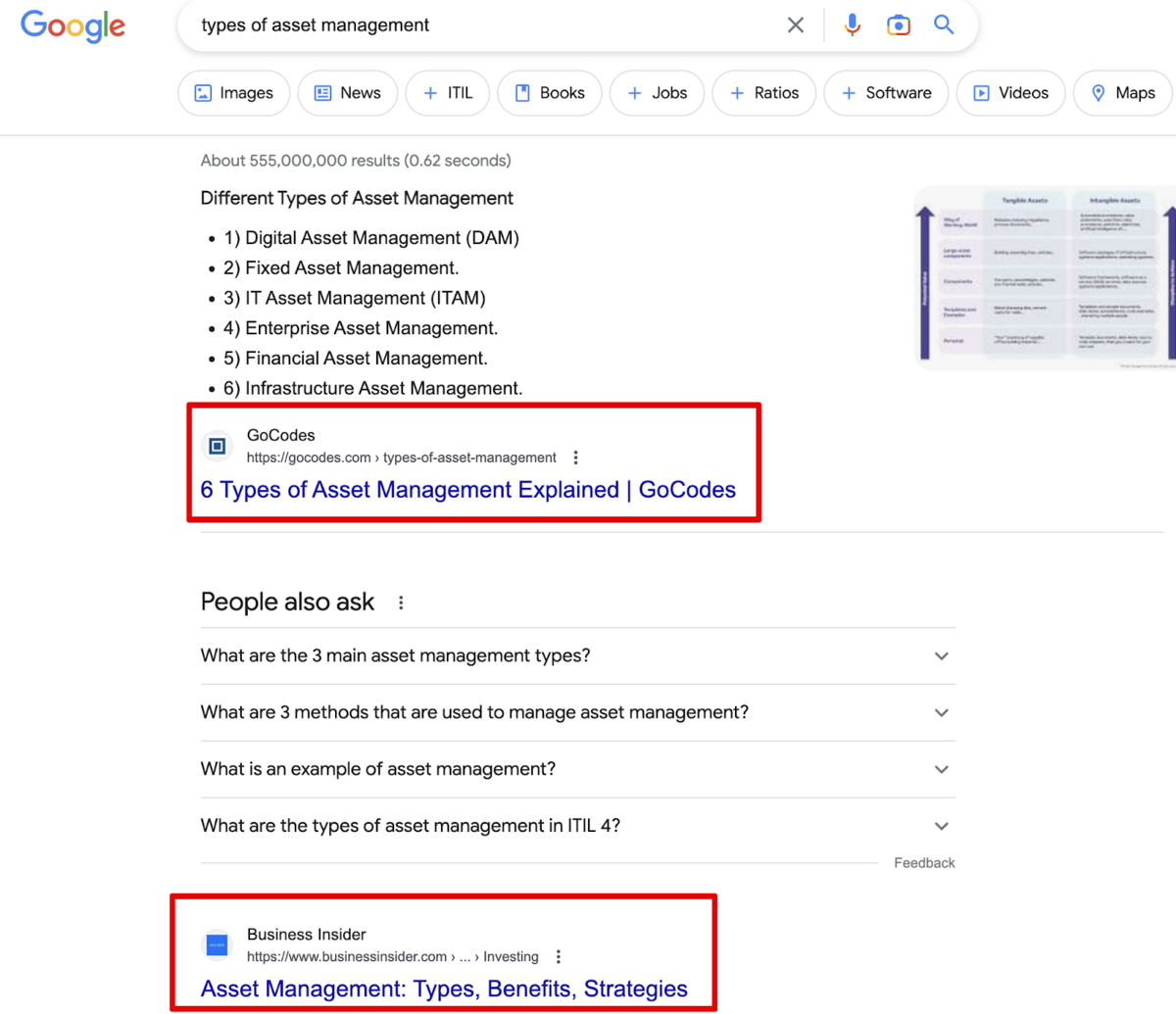Open Google Lens camera search
Screen dimensions: 1176x1014
(898, 25)
